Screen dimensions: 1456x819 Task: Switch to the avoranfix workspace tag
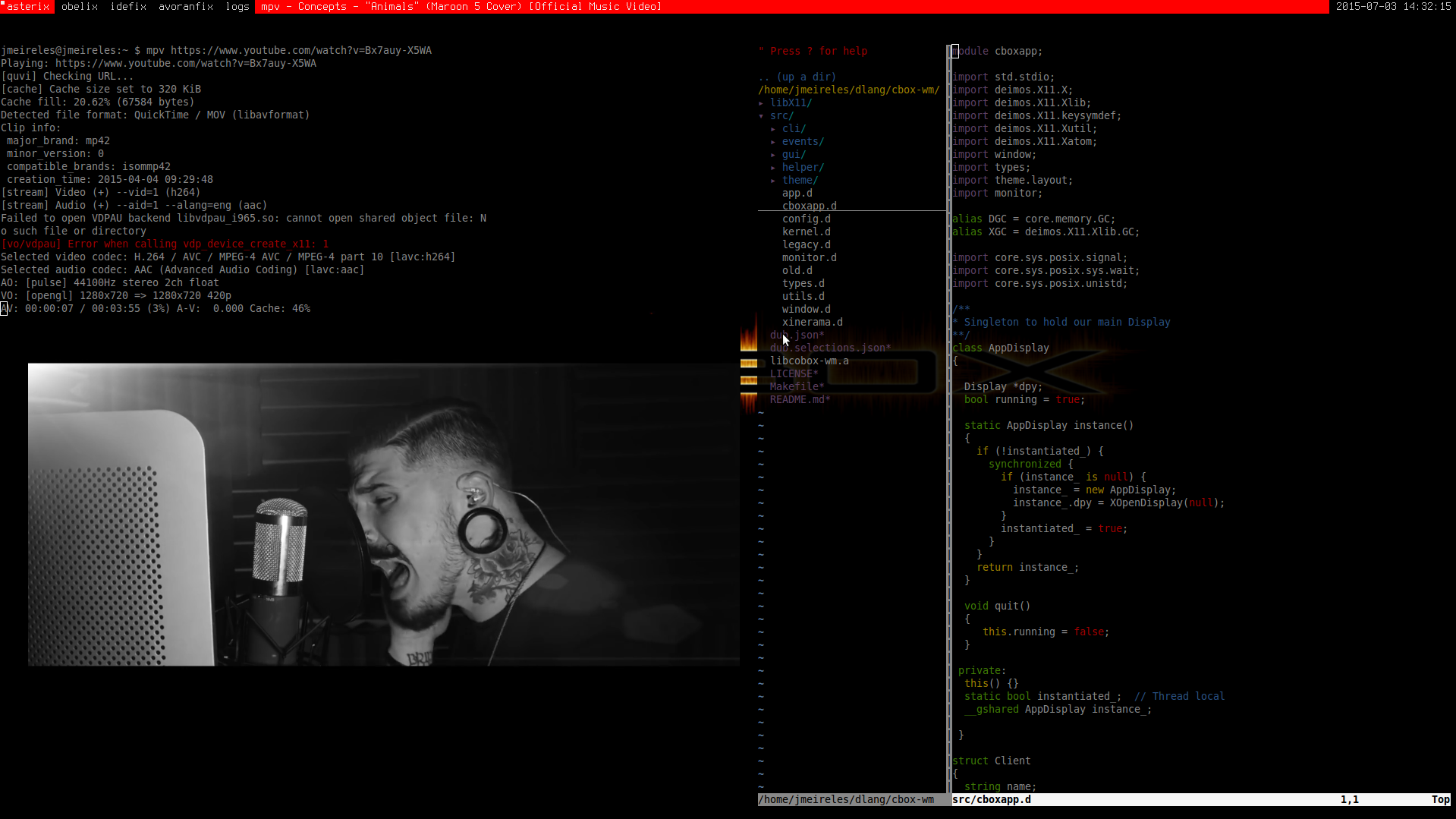(x=186, y=6)
